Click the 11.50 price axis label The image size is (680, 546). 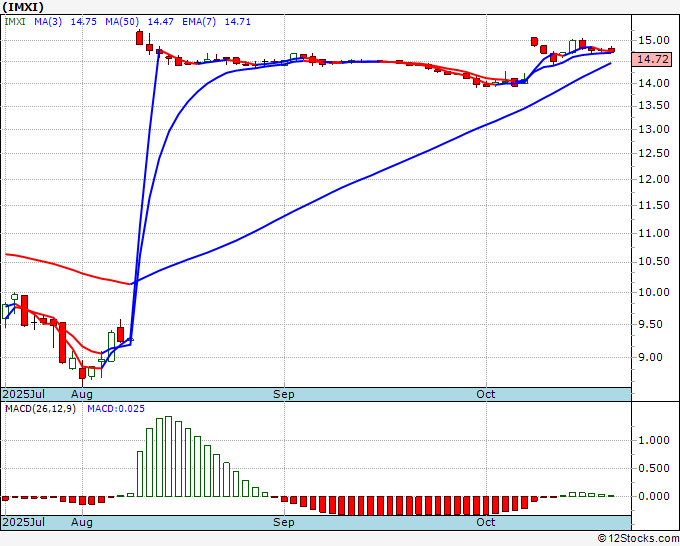[x=654, y=205]
